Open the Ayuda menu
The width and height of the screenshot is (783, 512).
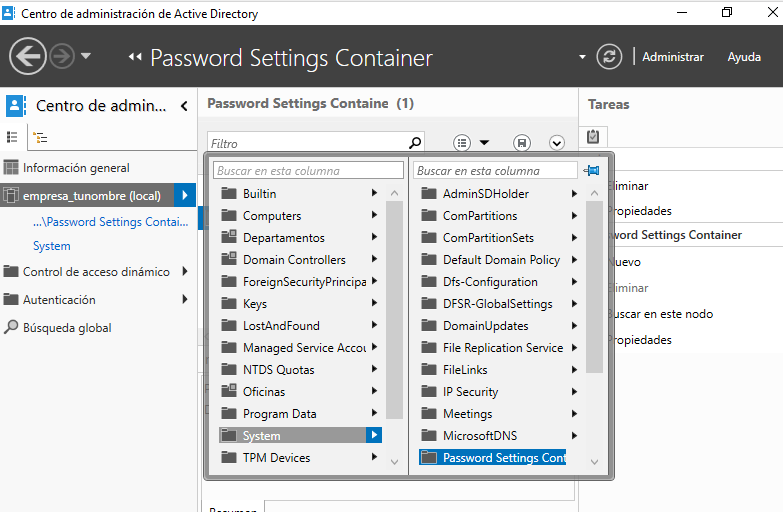(x=744, y=57)
